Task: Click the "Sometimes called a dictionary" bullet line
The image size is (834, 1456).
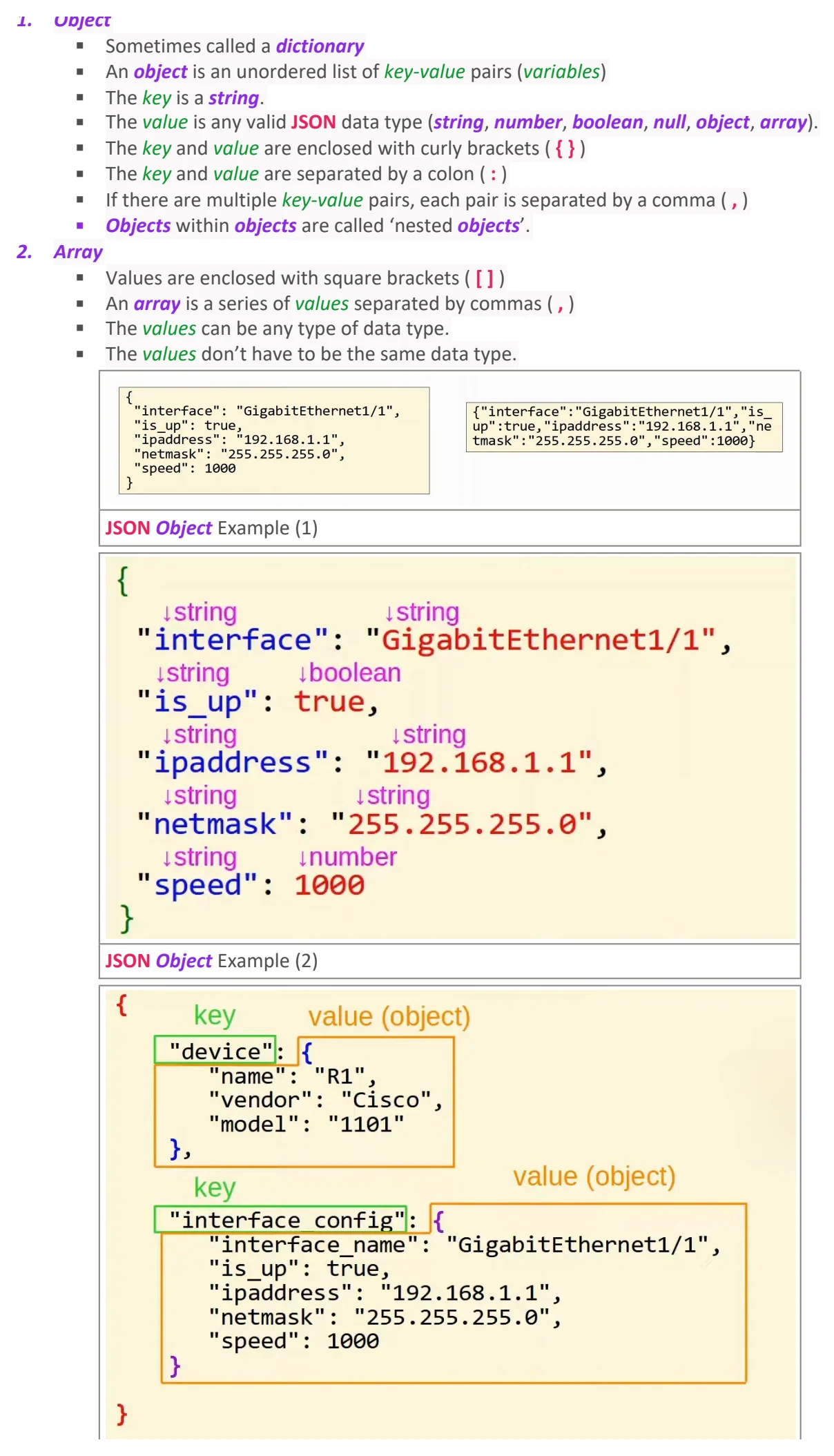Action: click(x=235, y=46)
